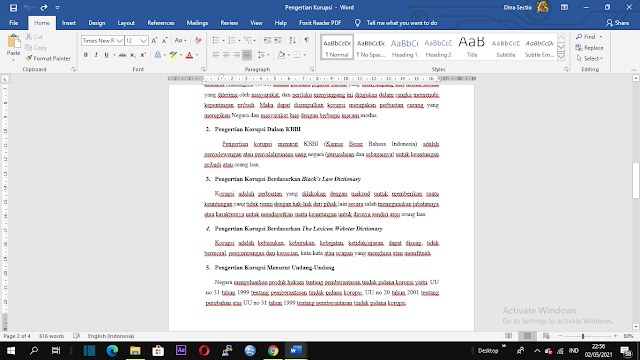This screenshot has height=360, width=640.
Task: Open File Explorer from taskbar
Action: 135,351
